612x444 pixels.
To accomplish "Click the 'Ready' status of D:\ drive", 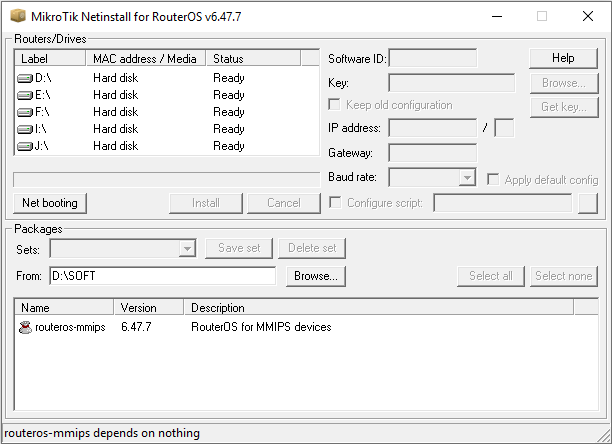I will click(229, 78).
